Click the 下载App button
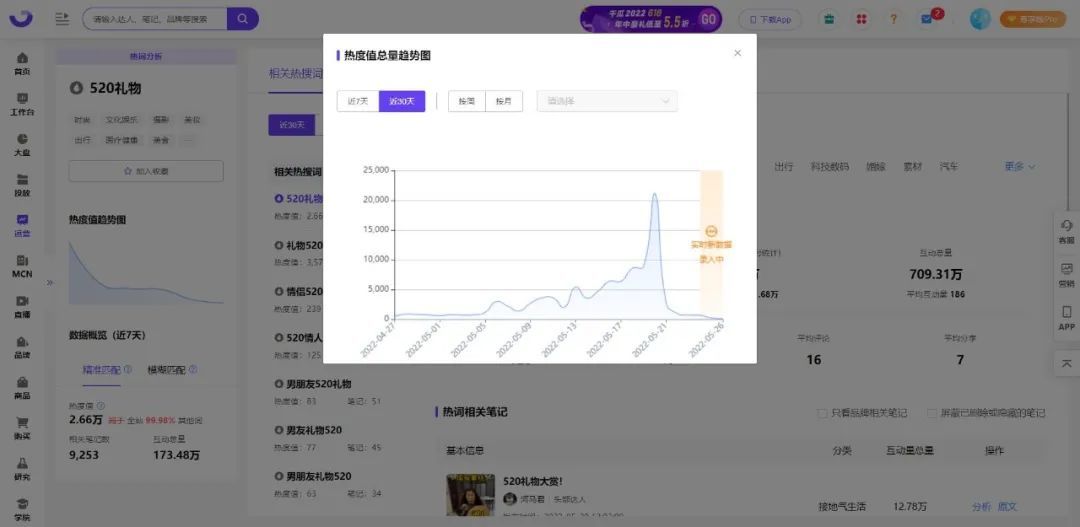1080x527 pixels. coord(770,19)
